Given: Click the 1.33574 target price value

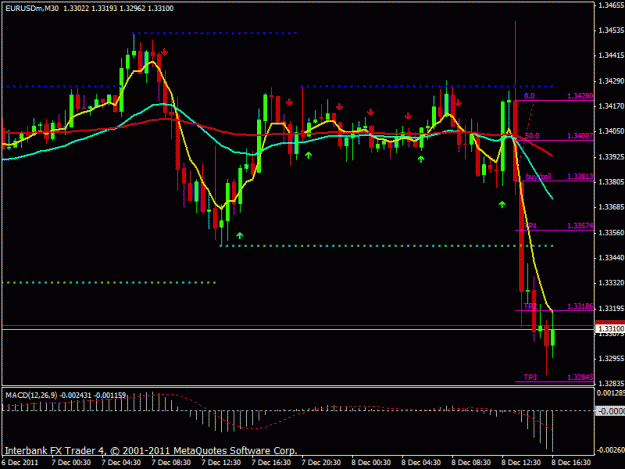Looking at the screenshot, I should 580,226.
